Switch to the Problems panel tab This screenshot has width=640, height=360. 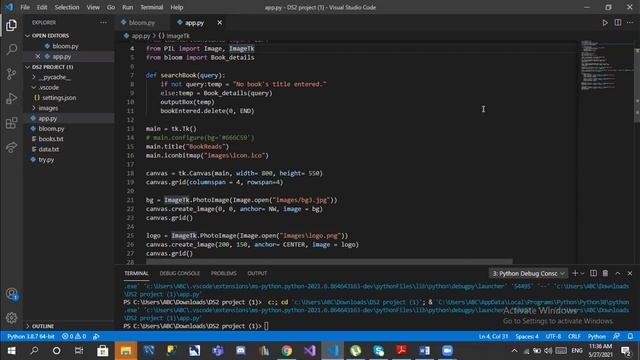click(224, 273)
